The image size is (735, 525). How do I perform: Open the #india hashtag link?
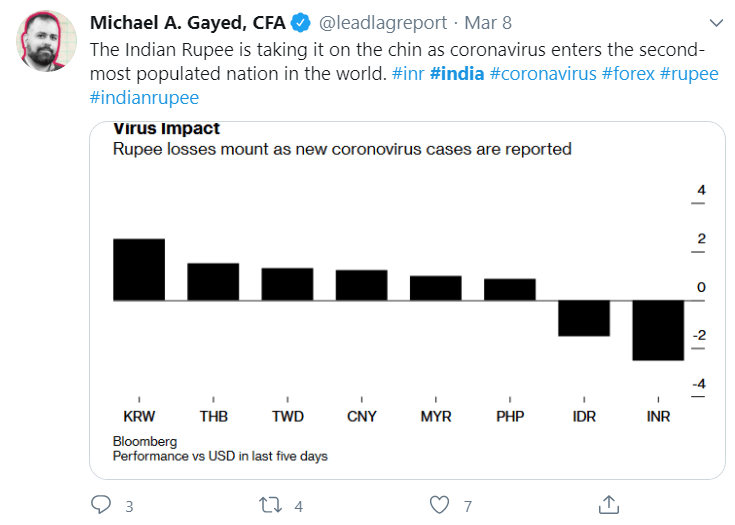click(457, 75)
